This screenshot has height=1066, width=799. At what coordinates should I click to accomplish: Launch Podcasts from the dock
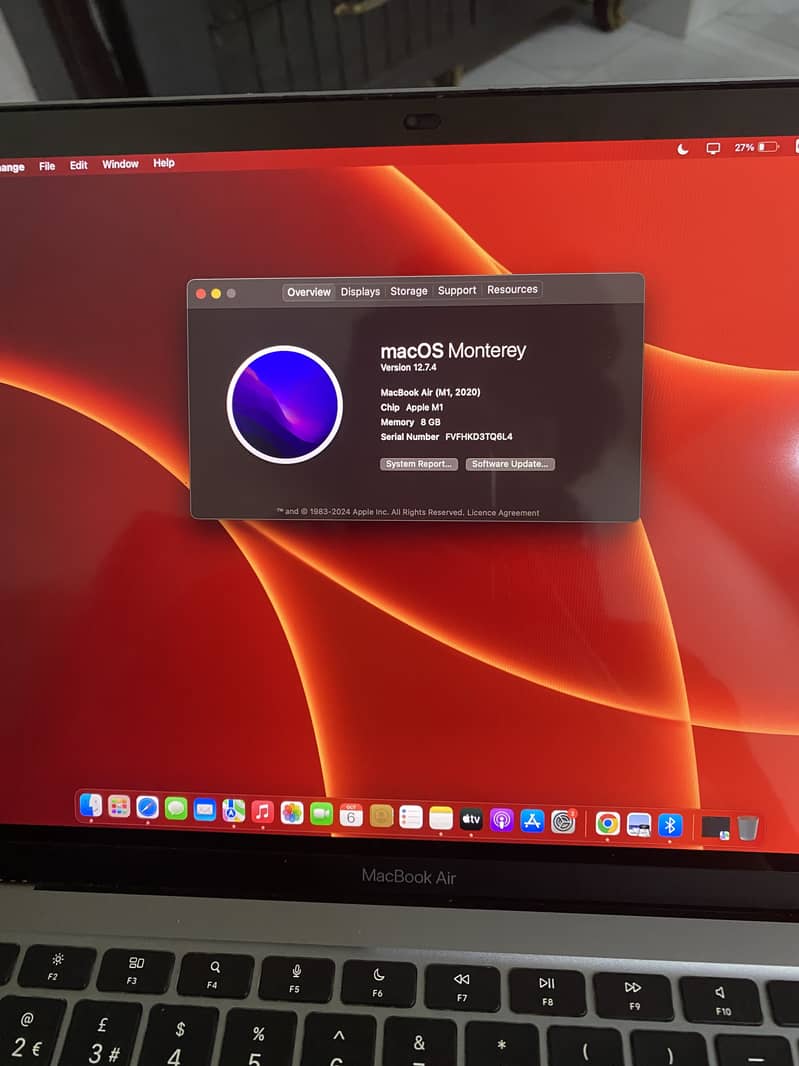pyautogui.click(x=501, y=820)
